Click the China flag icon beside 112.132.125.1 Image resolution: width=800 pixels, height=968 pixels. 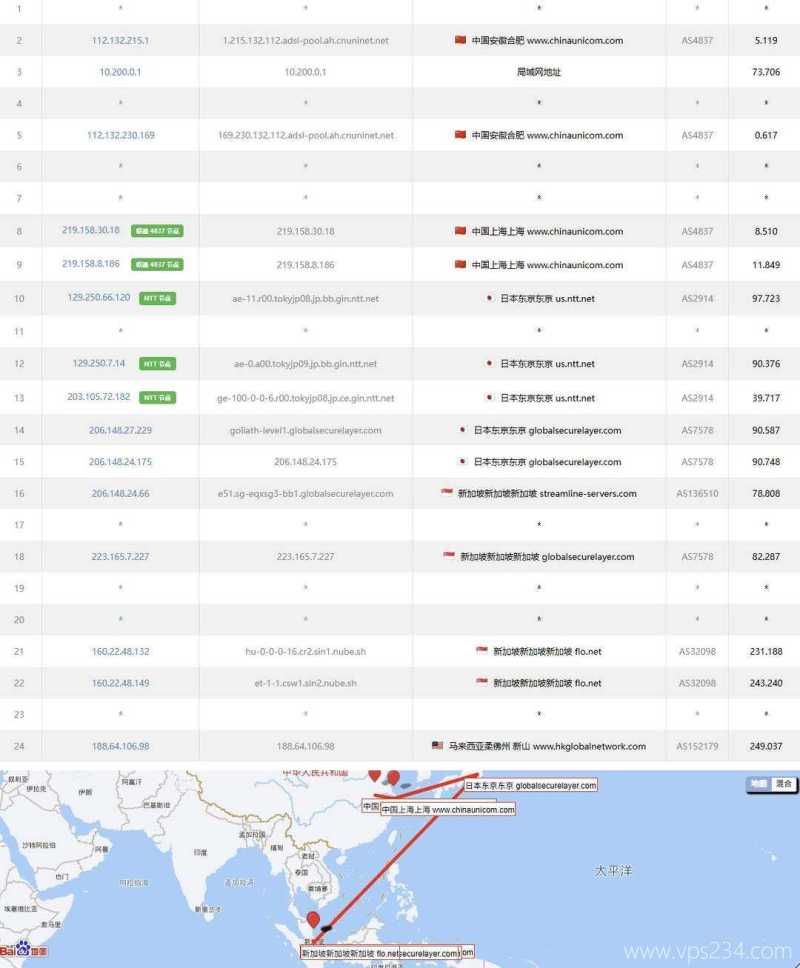pos(459,40)
